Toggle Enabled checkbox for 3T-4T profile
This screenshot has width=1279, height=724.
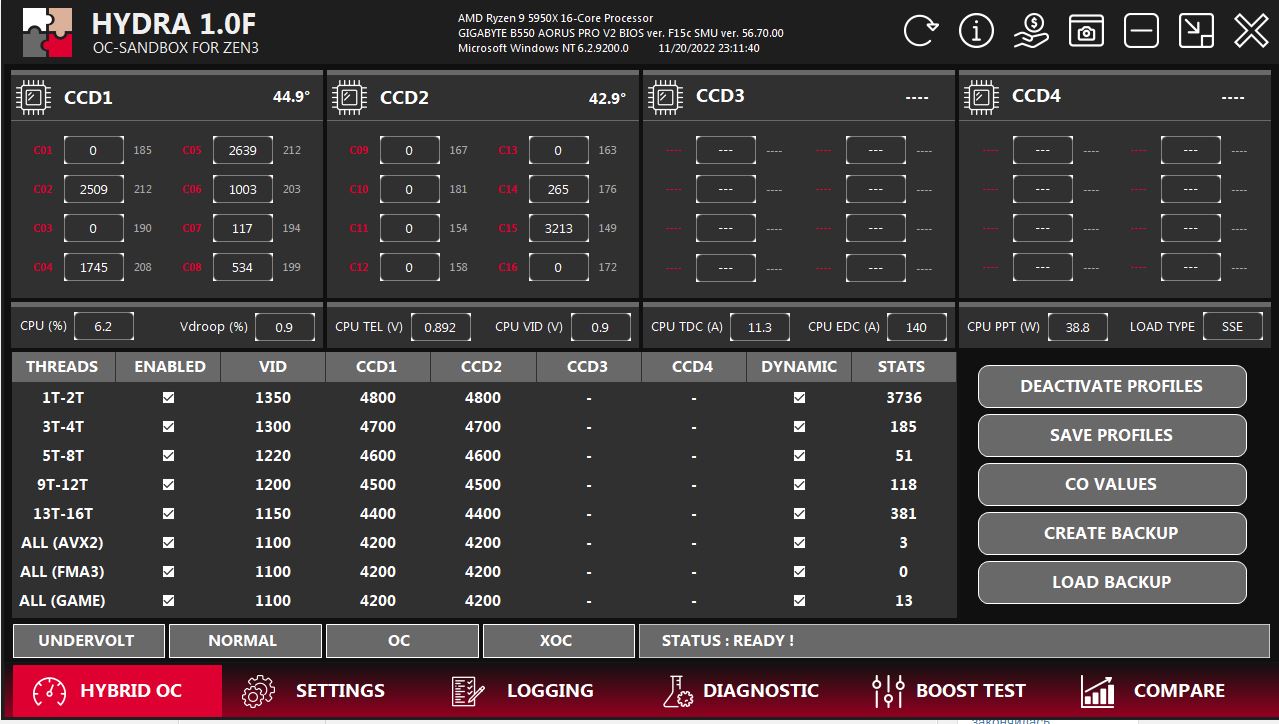(x=168, y=426)
